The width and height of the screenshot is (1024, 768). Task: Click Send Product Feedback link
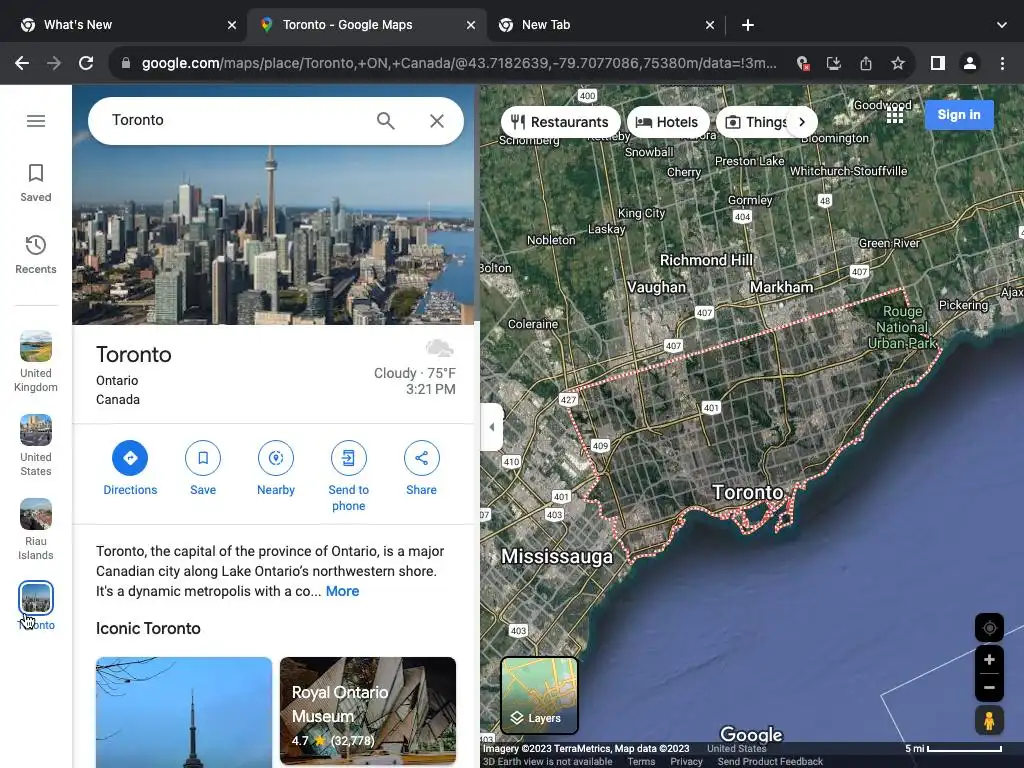(x=770, y=761)
